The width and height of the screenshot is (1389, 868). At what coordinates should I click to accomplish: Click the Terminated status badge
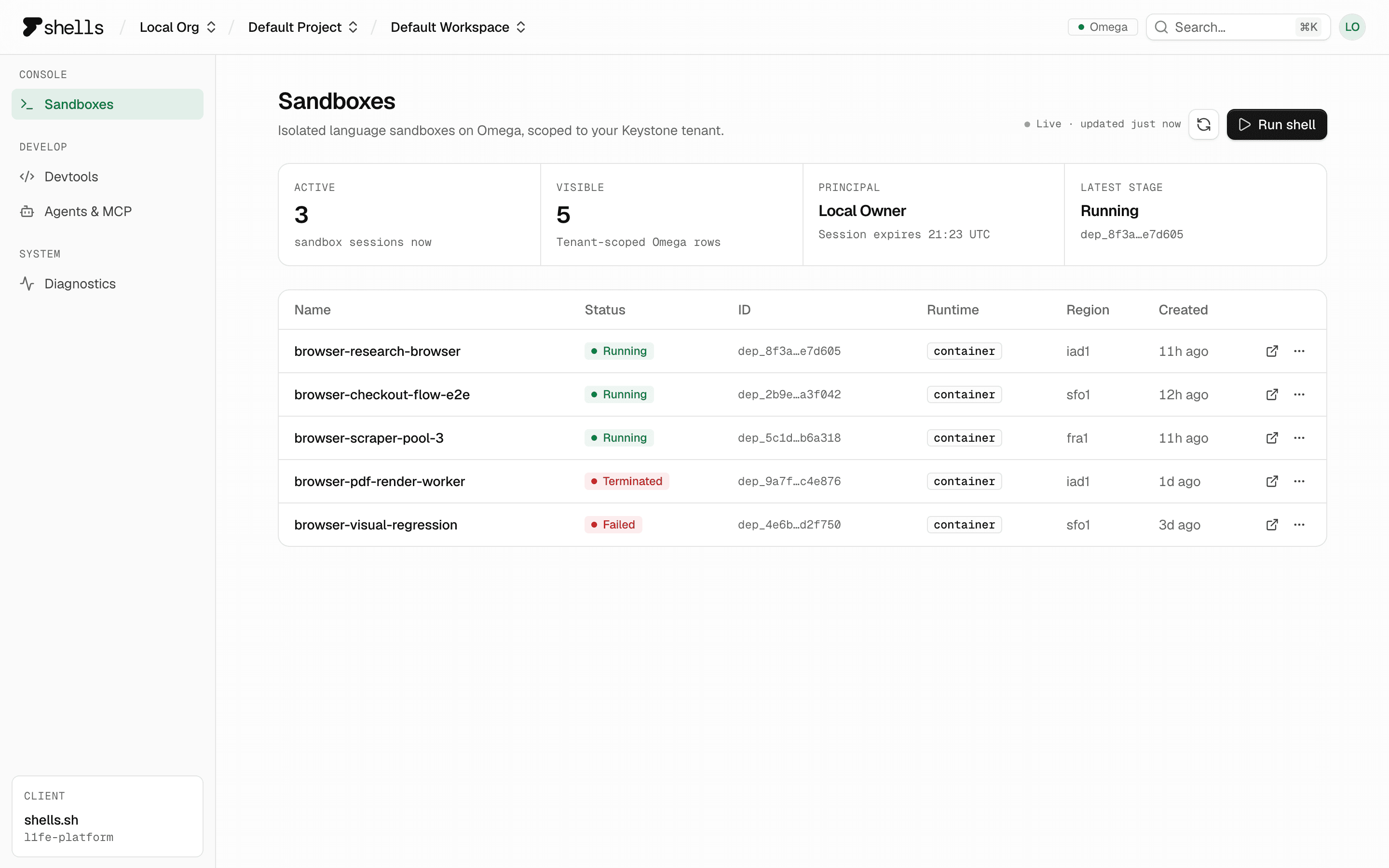coord(627,481)
